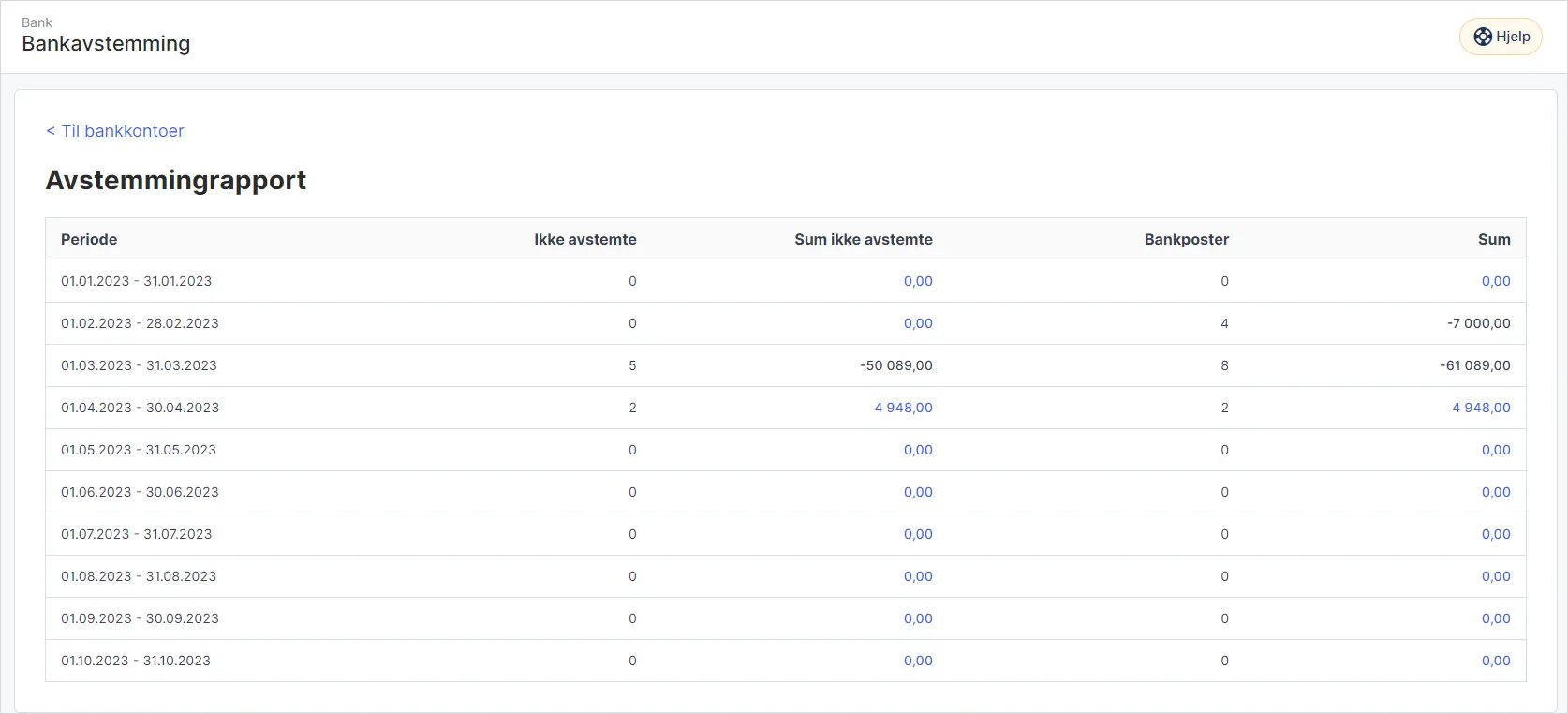Open Sum ikke avstemte 0,00 for January 2023
This screenshot has width=1568, height=714.
pos(918,281)
